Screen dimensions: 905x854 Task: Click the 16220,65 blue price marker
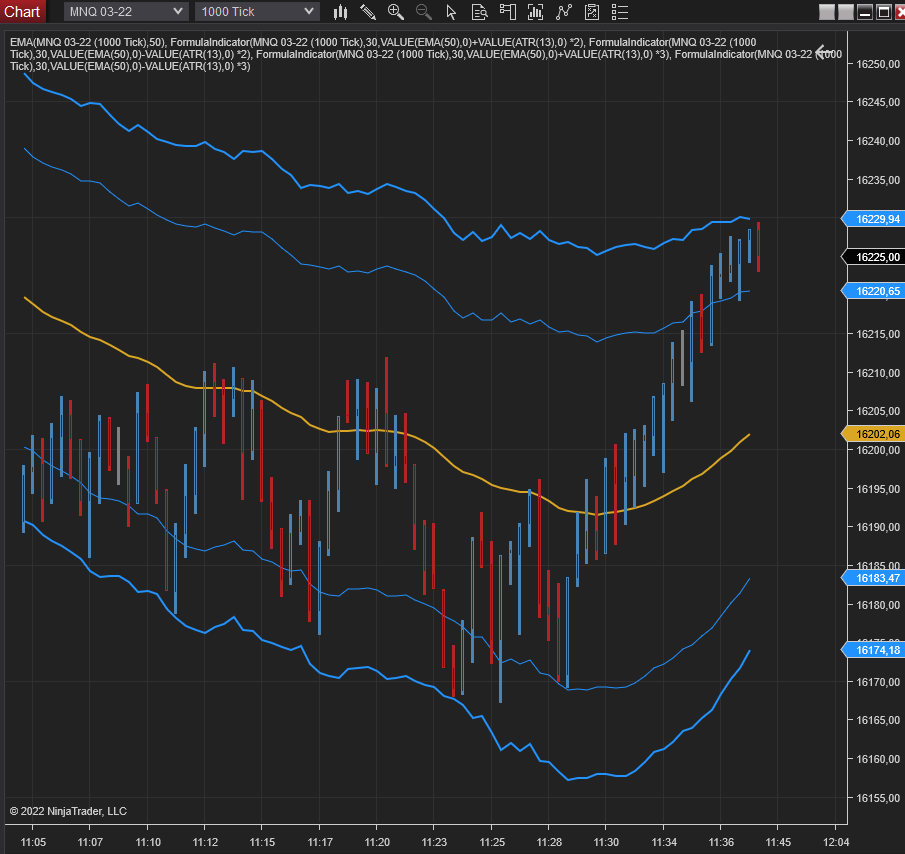point(874,291)
